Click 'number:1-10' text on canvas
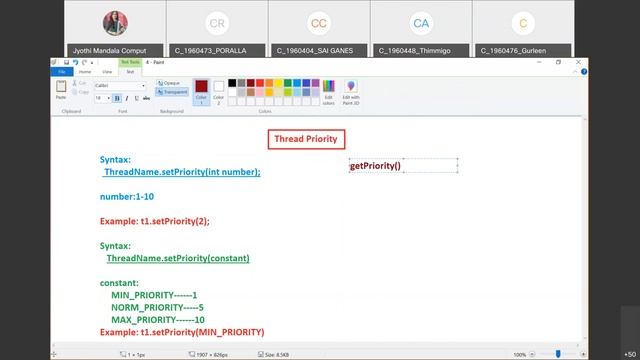This screenshot has height=360, width=640. click(x=127, y=197)
